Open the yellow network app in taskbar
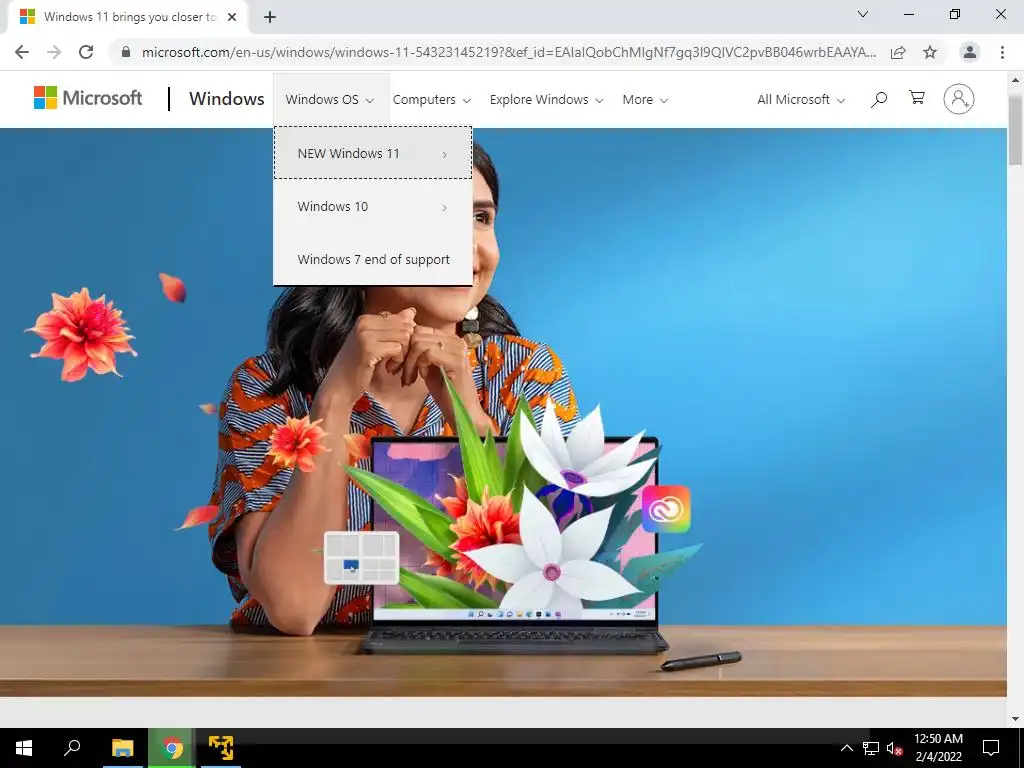 pyautogui.click(x=221, y=748)
